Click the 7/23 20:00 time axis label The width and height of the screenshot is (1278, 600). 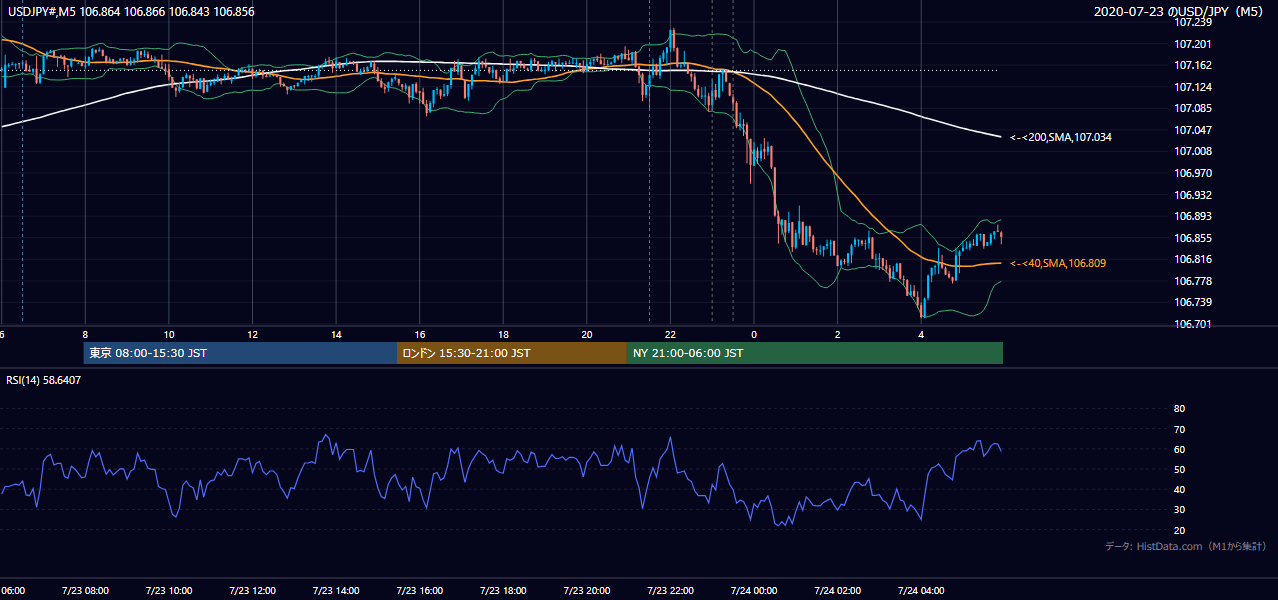coord(587,591)
